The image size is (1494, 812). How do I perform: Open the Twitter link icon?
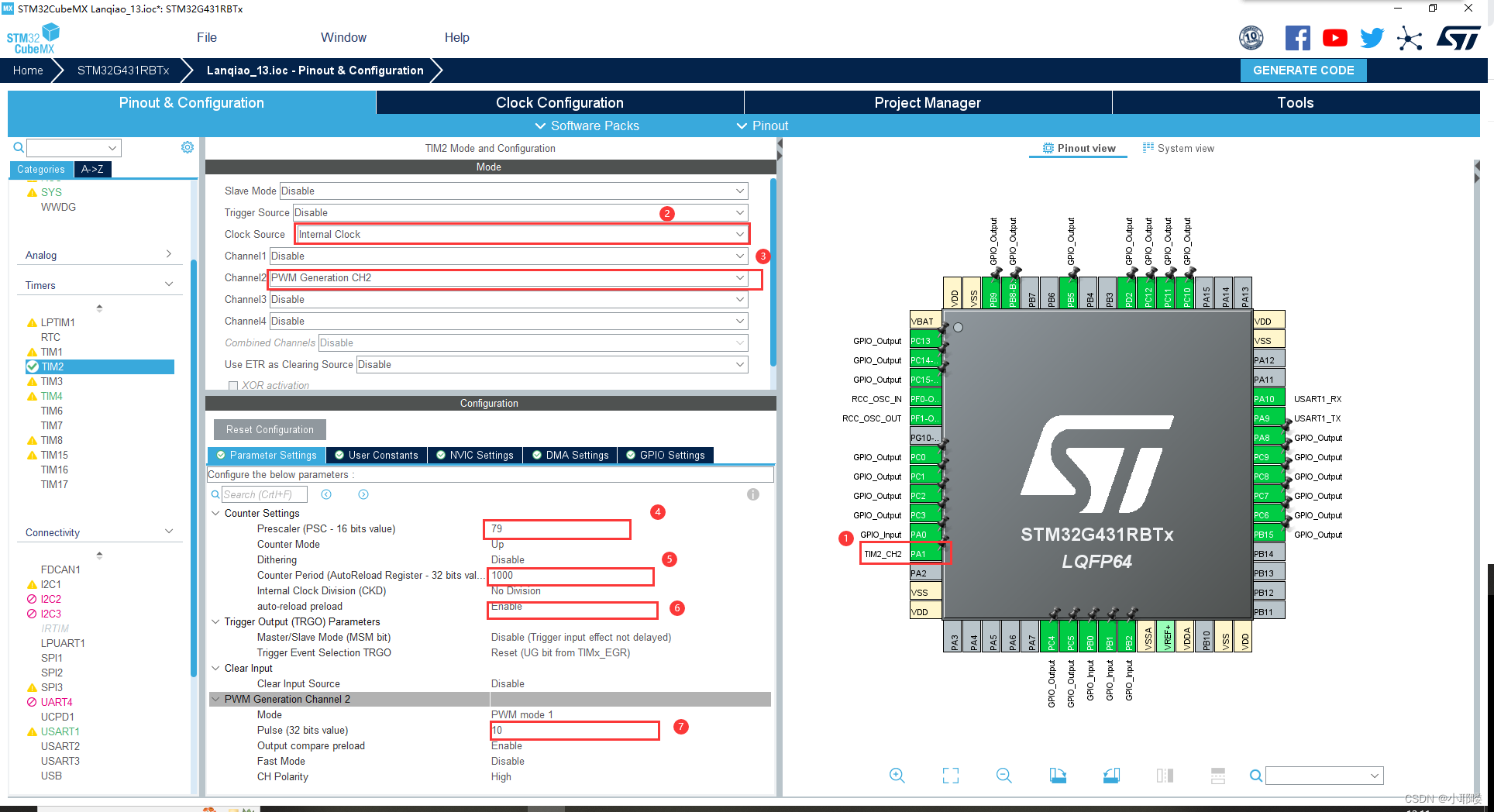(1372, 38)
